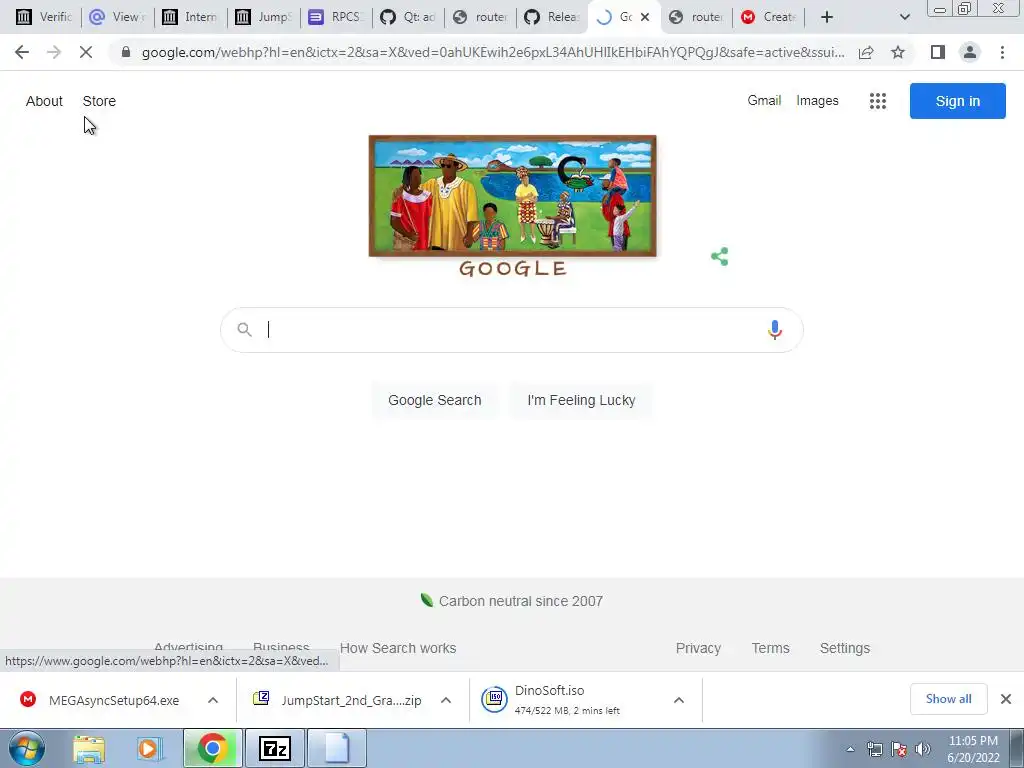Expand the MEGAsyncSetup64.exe download options
The width and height of the screenshot is (1024, 768).
213,700
